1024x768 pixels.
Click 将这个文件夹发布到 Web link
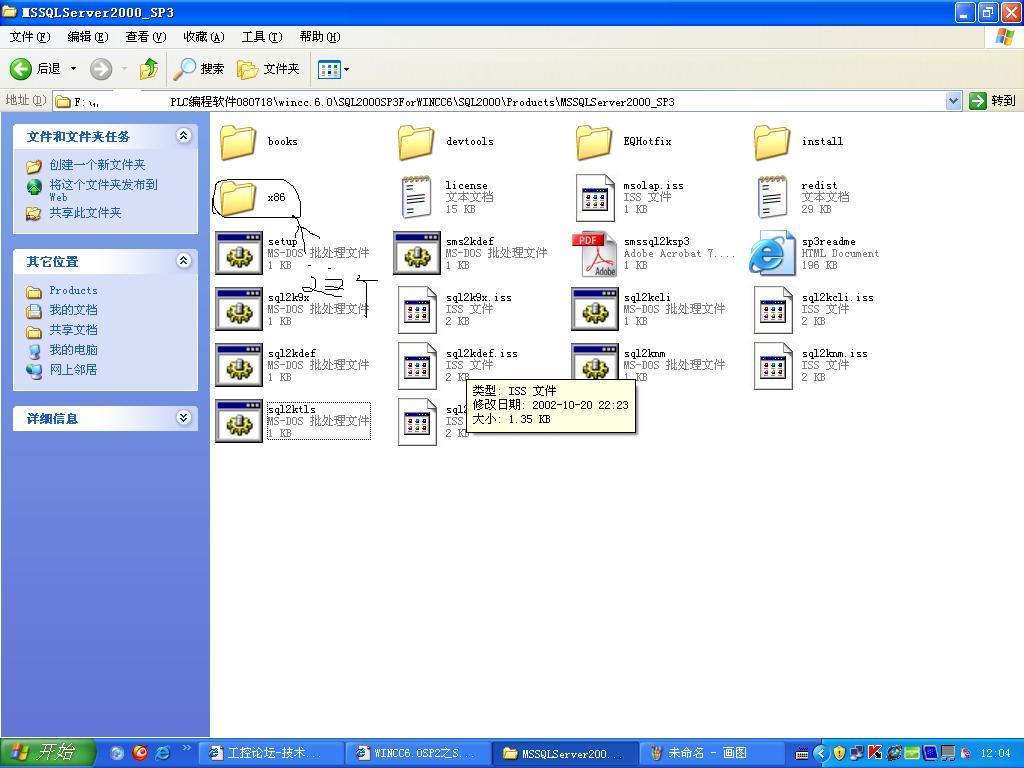coord(103,190)
